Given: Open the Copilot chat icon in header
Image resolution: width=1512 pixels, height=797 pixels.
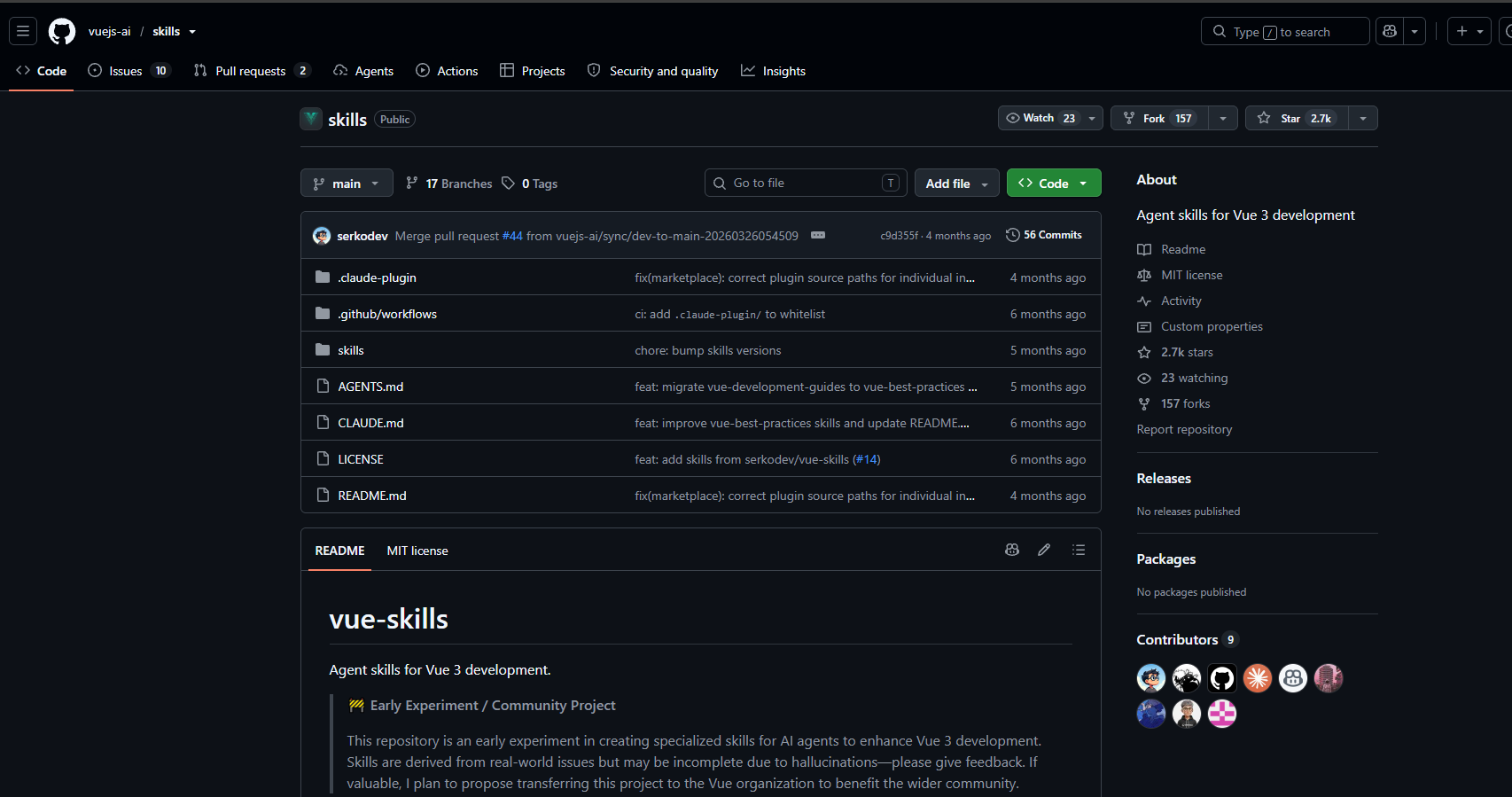Looking at the screenshot, I should (1390, 31).
